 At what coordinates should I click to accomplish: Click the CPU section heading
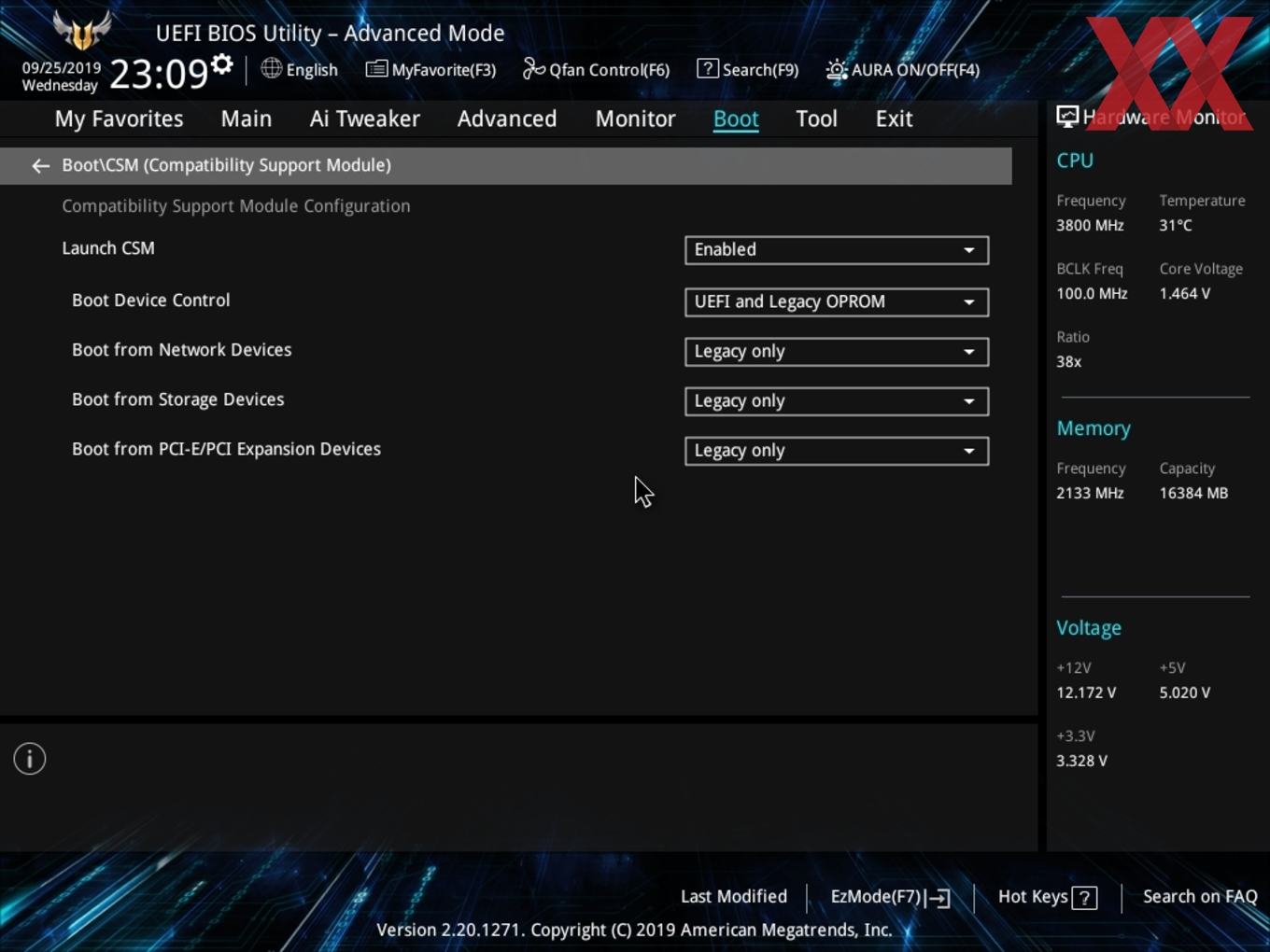point(1075,161)
